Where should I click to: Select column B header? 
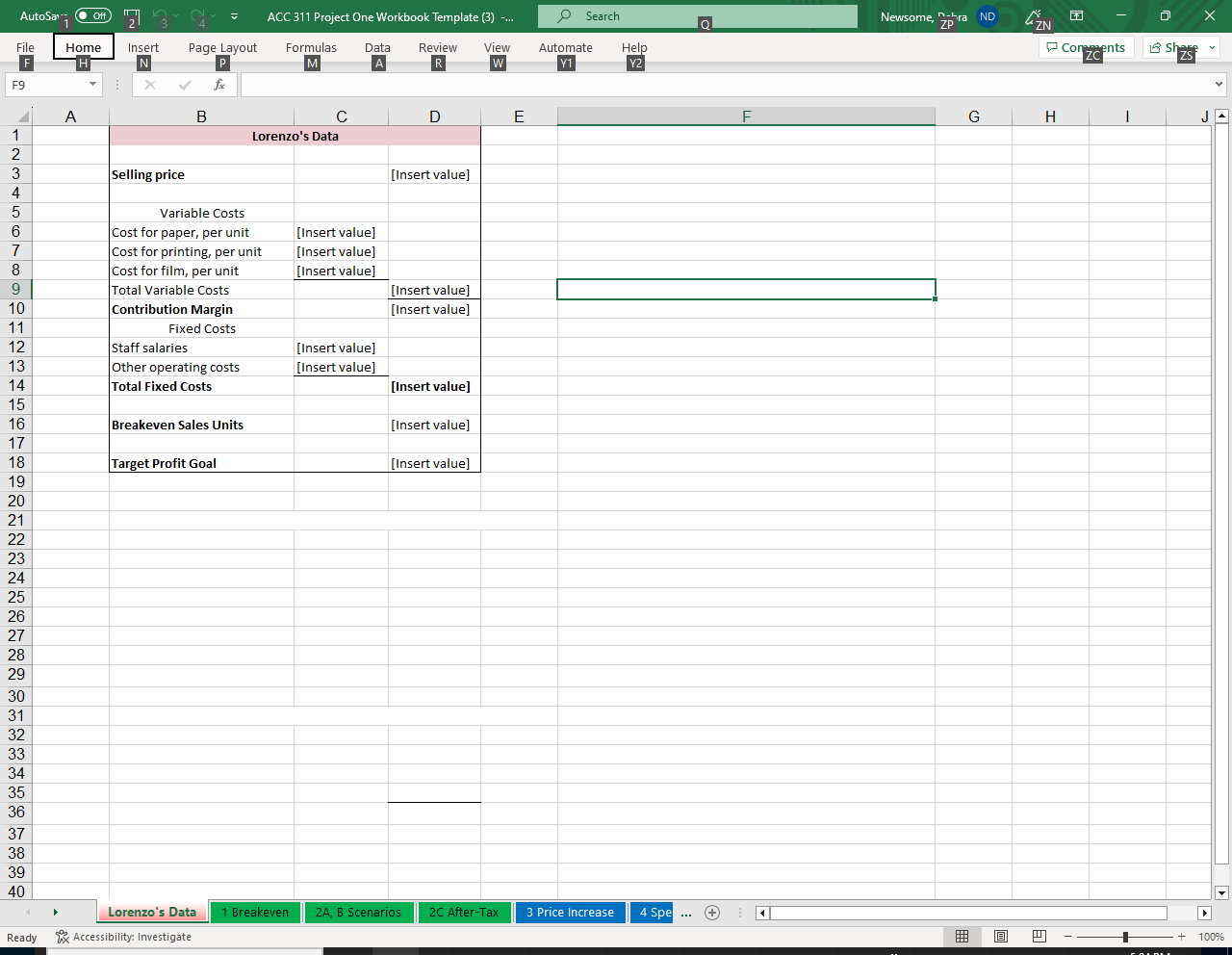[201, 116]
